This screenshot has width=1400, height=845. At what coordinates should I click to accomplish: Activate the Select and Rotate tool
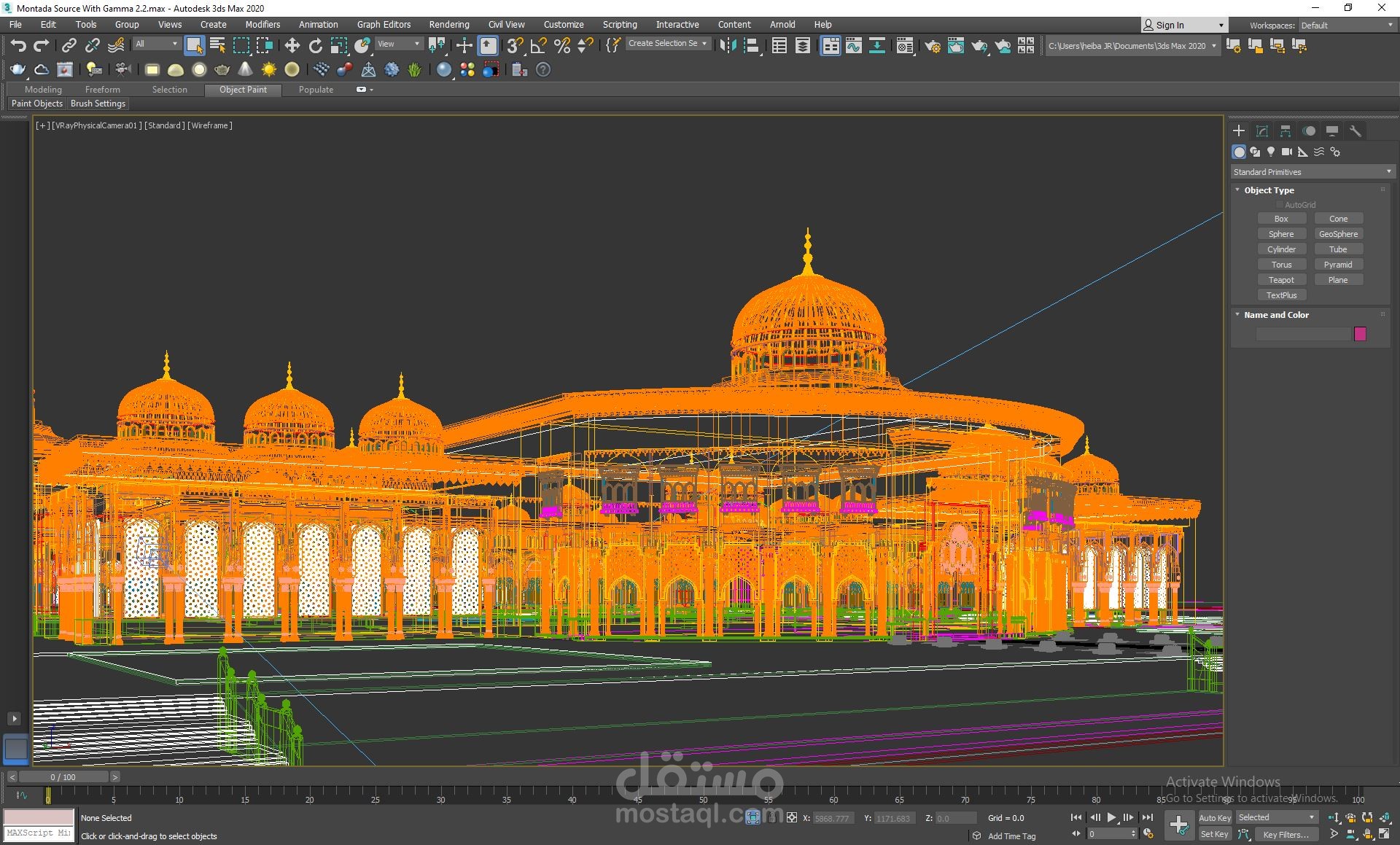(x=315, y=46)
